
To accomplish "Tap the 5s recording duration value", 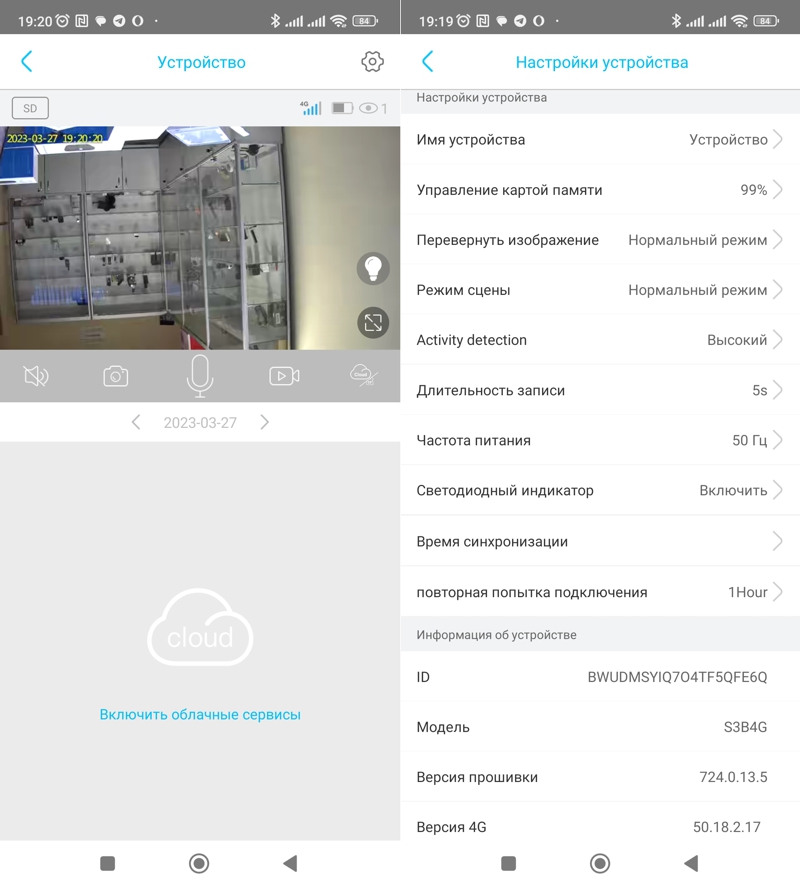I will (760, 391).
